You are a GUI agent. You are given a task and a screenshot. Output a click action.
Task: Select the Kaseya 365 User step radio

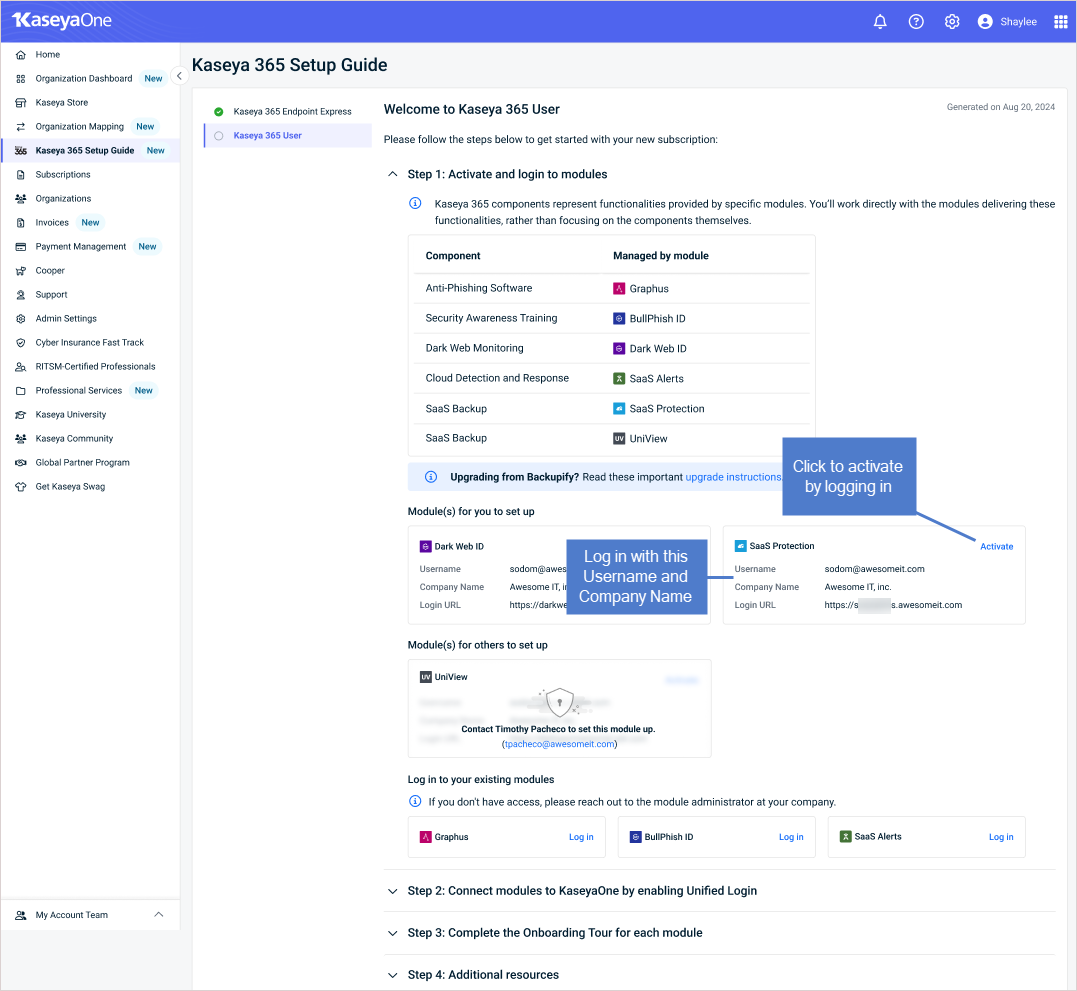point(218,136)
